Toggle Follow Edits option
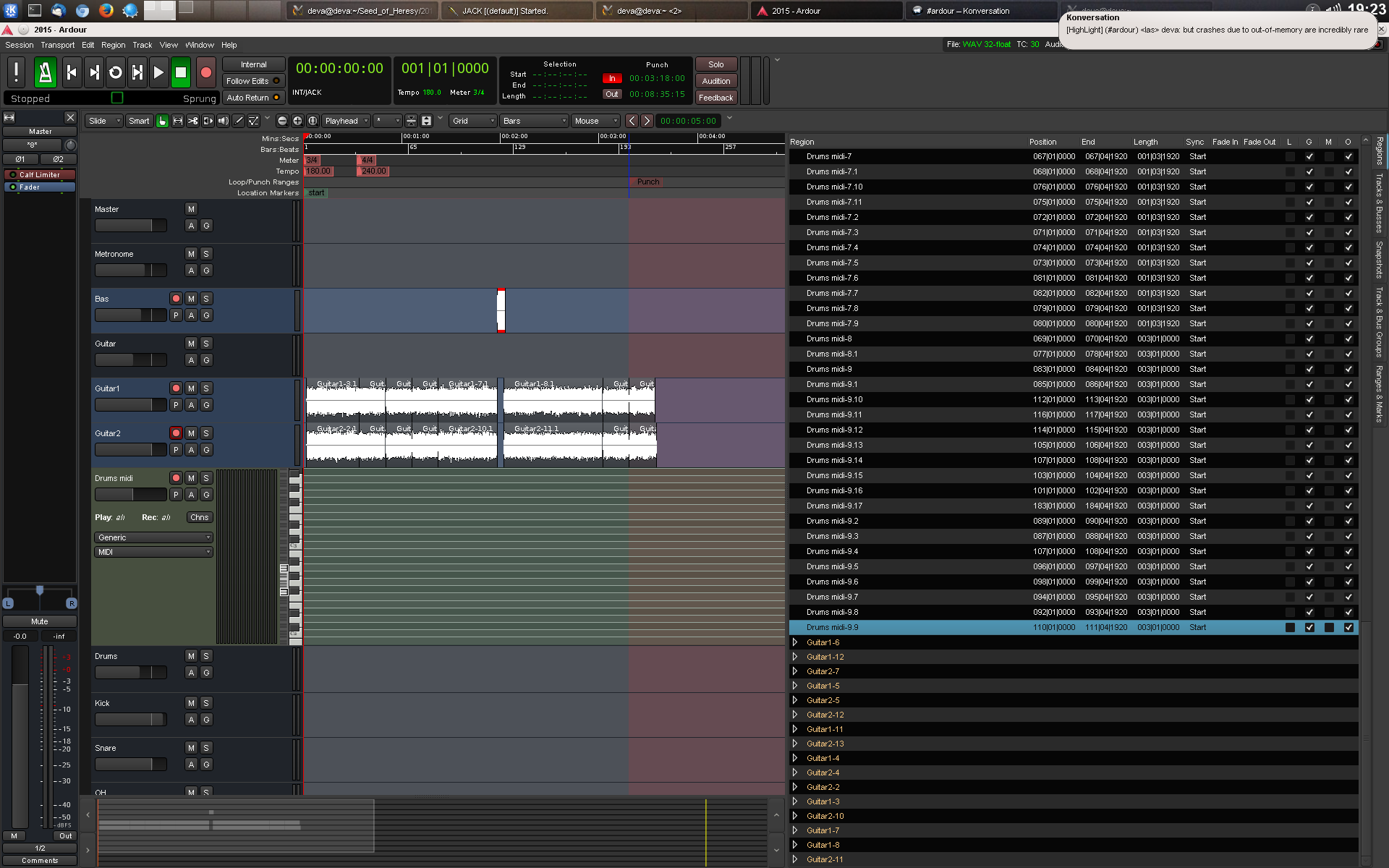The height and width of the screenshot is (868, 1389). coord(253,81)
